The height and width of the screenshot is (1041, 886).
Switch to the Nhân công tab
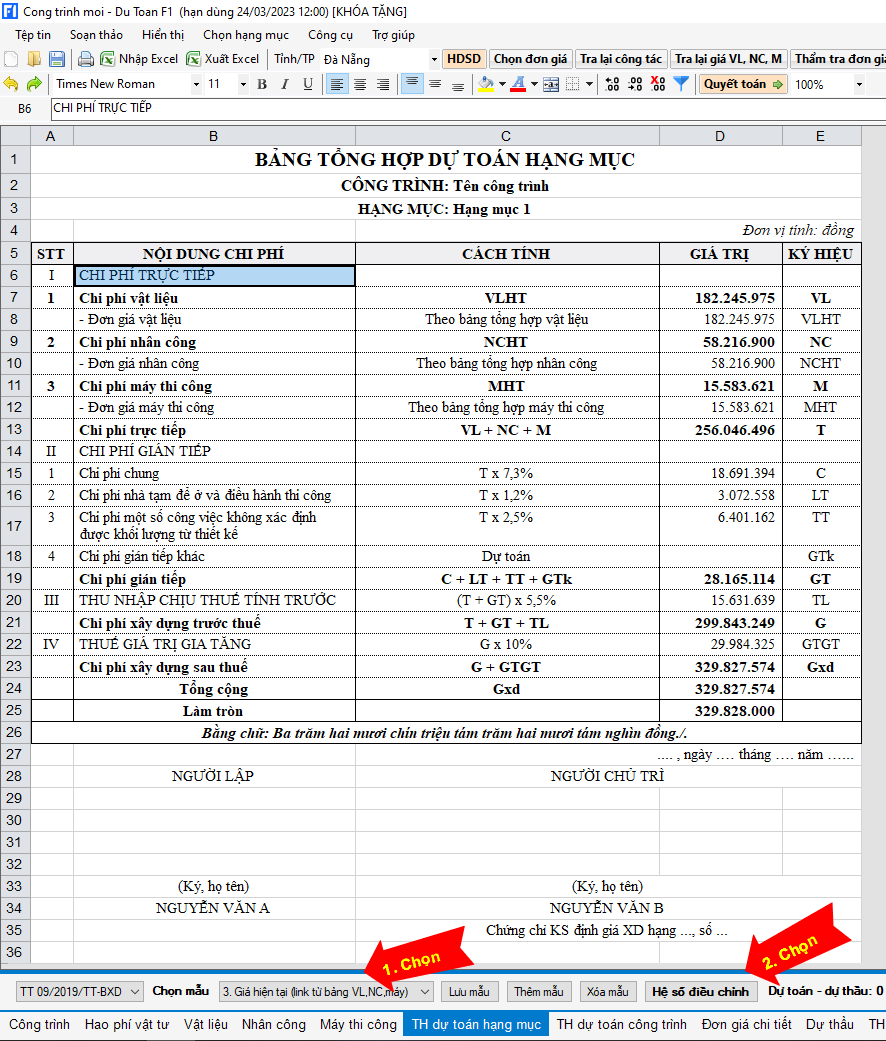pos(273,1024)
